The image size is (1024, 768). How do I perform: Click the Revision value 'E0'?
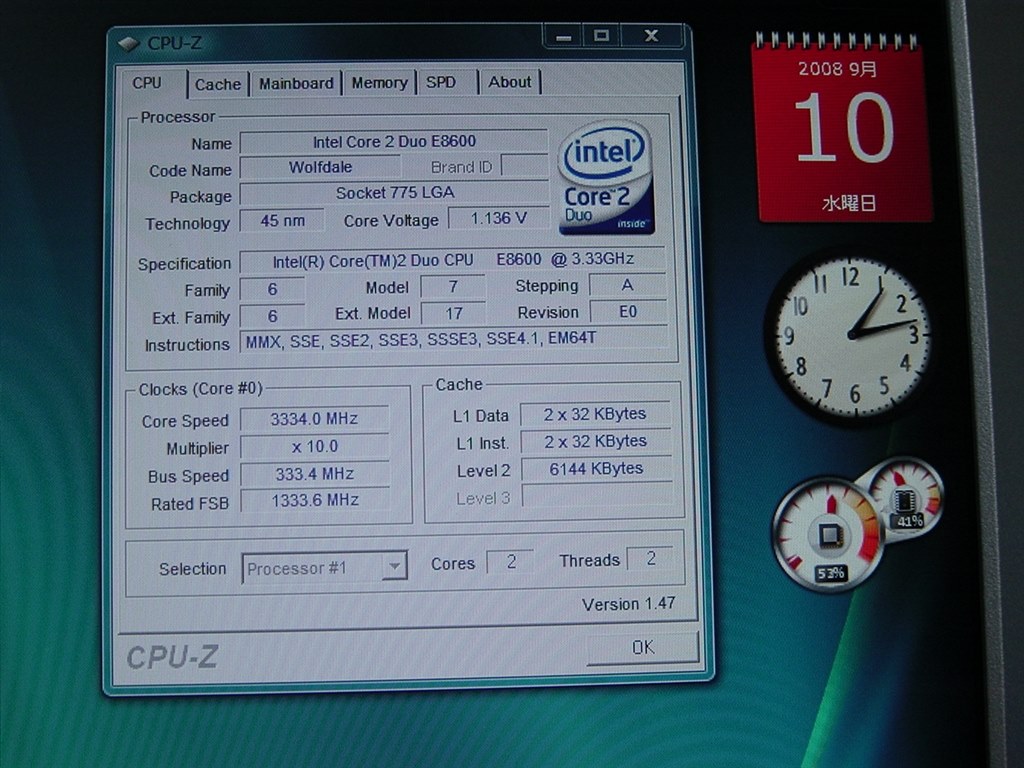click(x=628, y=312)
